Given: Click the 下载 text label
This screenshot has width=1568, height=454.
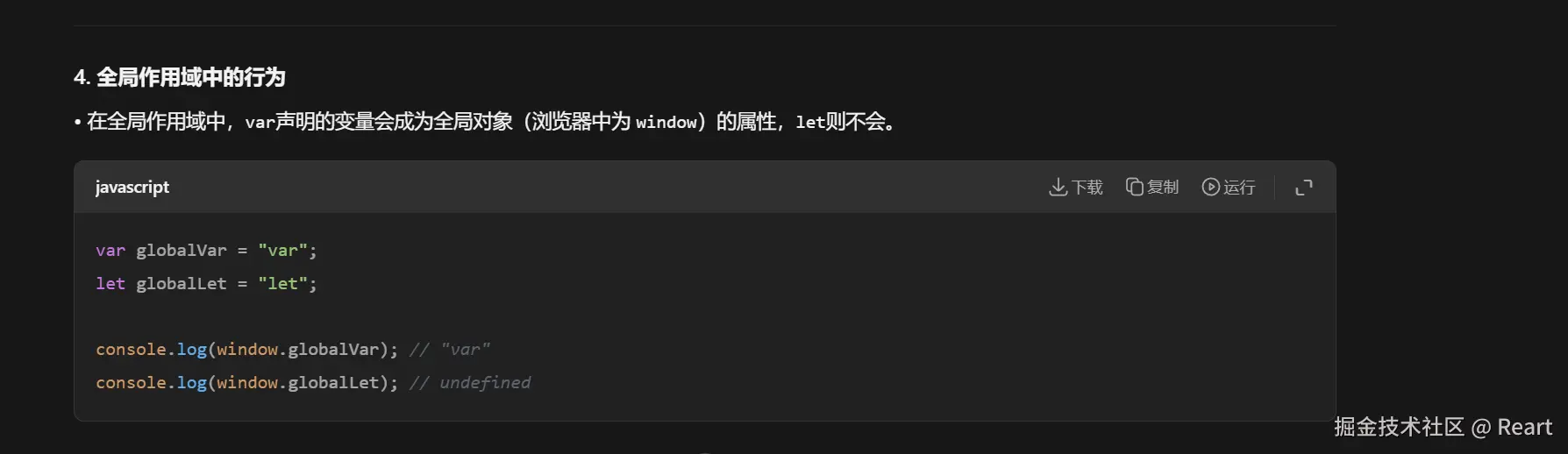Looking at the screenshot, I should (x=1087, y=188).
